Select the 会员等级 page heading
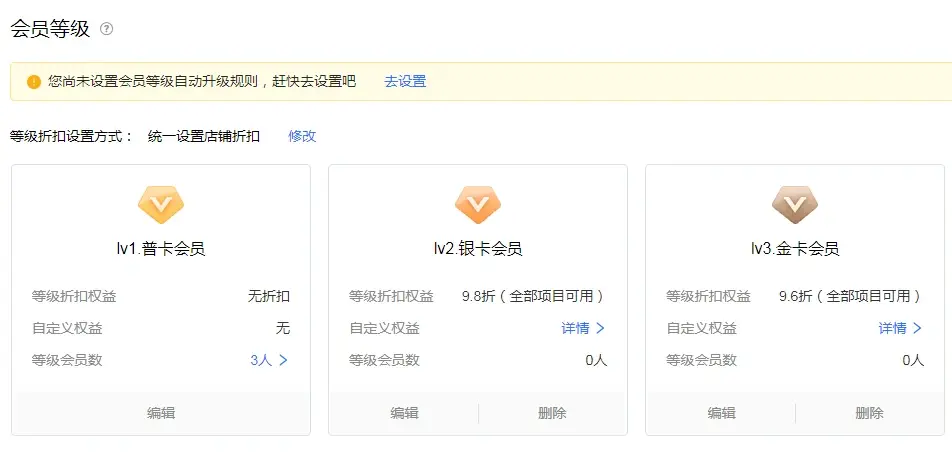 point(50,29)
